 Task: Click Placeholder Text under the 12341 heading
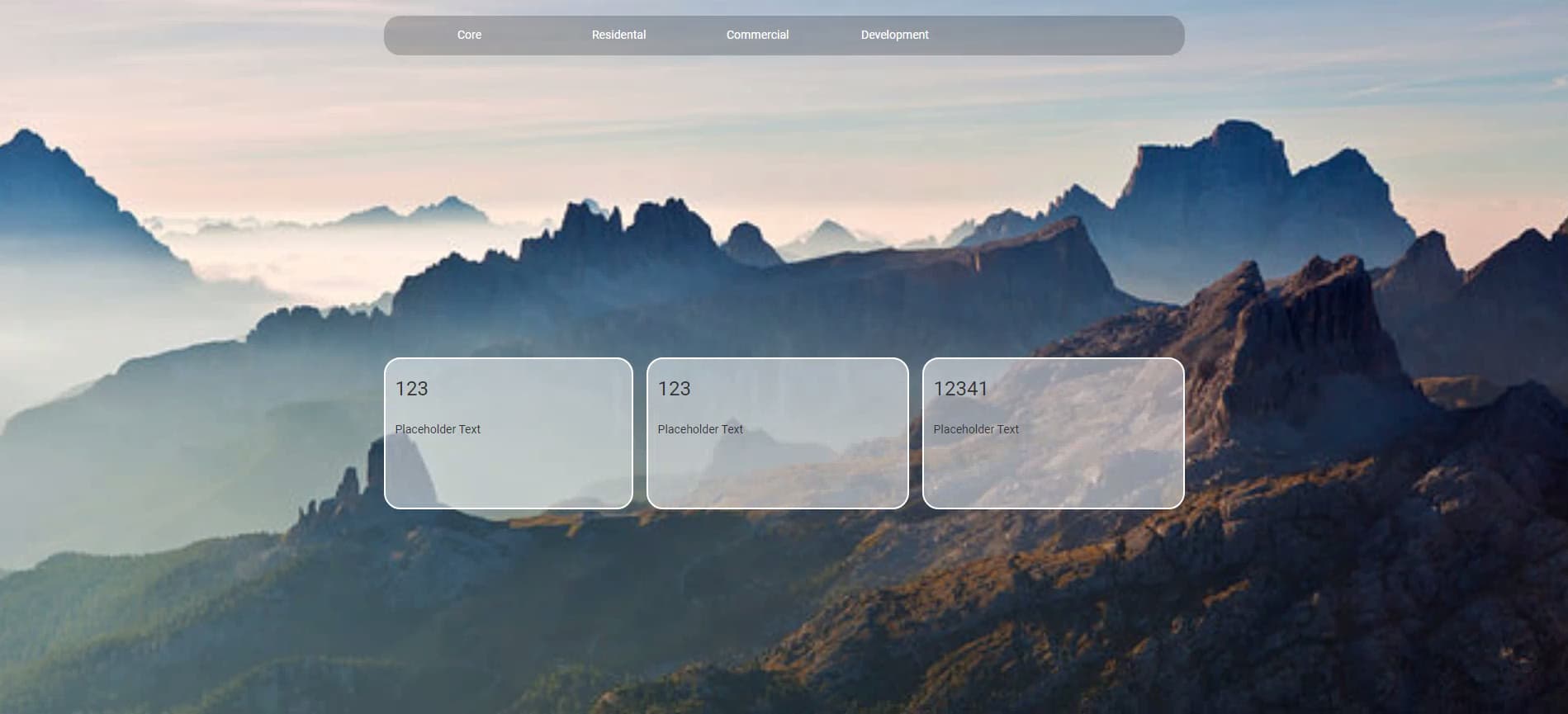click(x=976, y=429)
